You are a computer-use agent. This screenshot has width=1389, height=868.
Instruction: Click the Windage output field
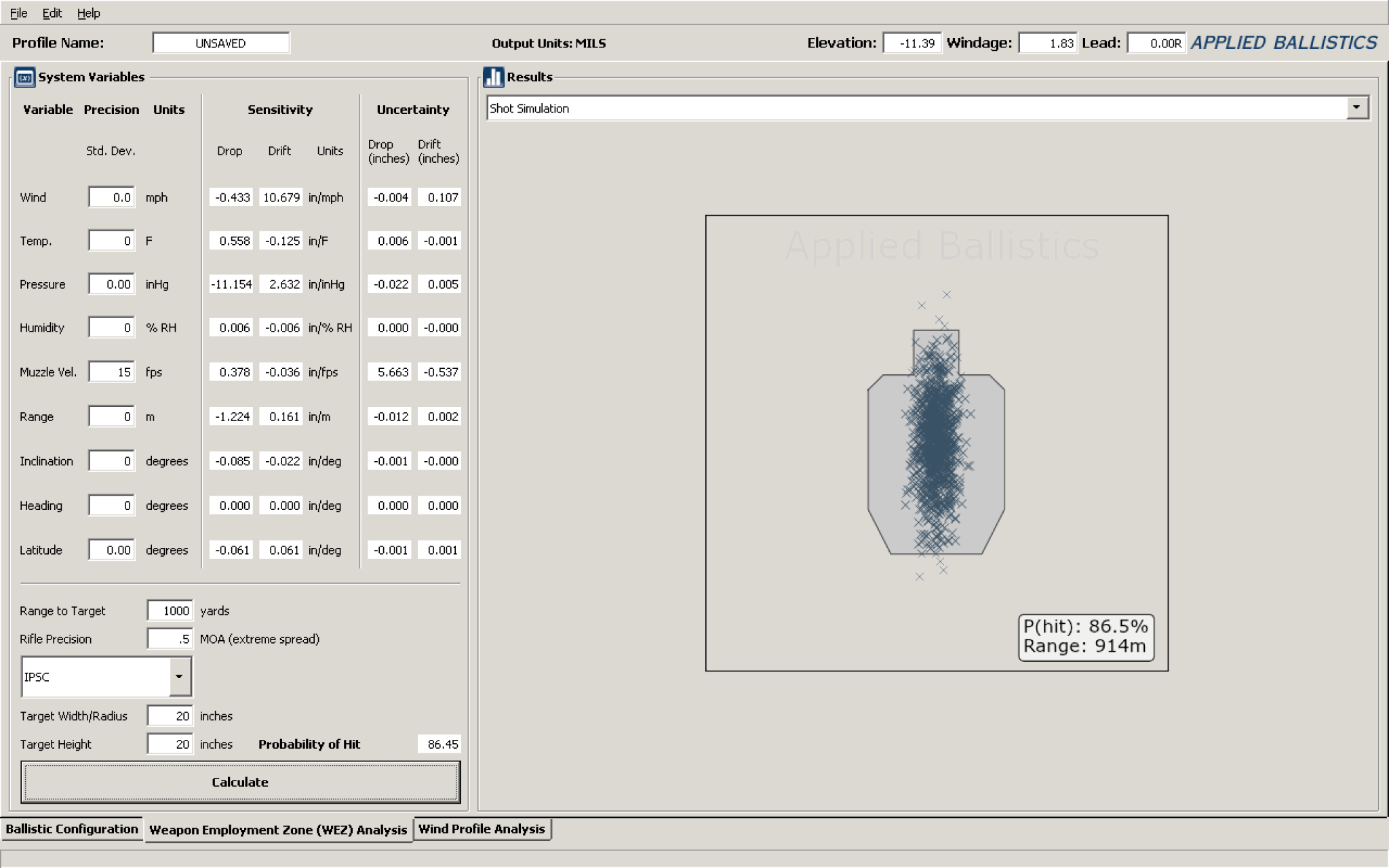[x=1048, y=43]
